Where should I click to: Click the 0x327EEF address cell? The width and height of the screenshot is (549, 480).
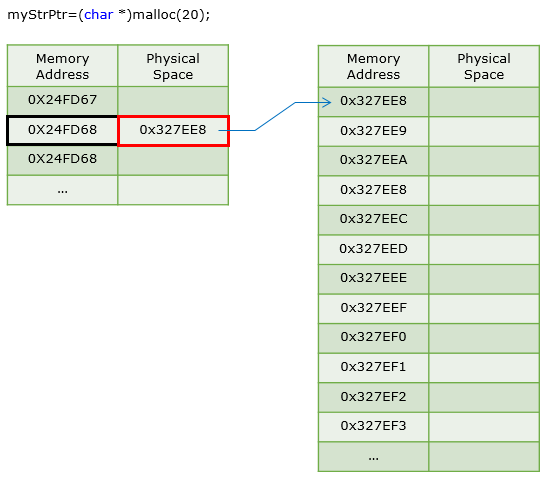coord(373,309)
